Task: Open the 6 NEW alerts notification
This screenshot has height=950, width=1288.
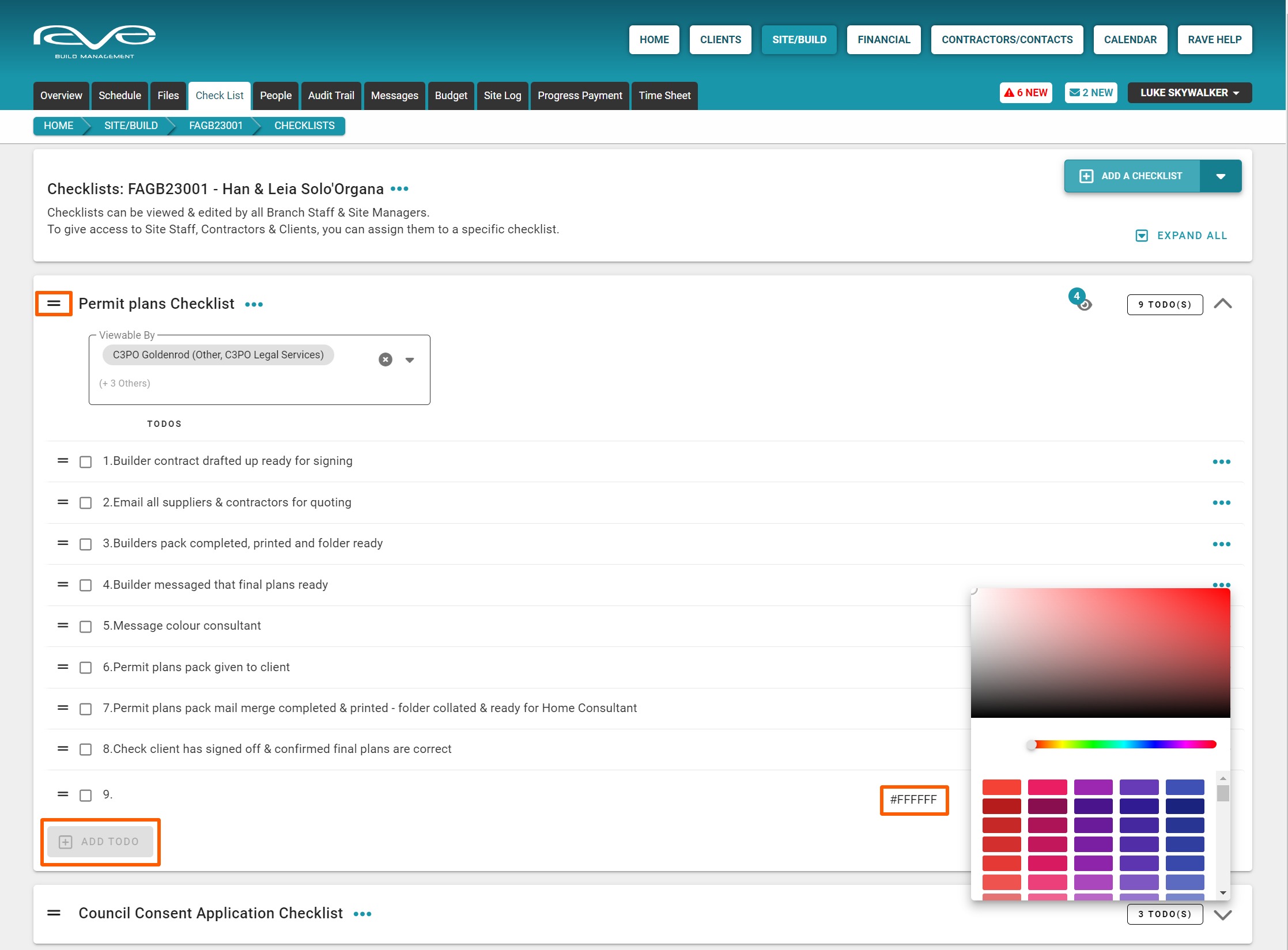Action: 1026,93
